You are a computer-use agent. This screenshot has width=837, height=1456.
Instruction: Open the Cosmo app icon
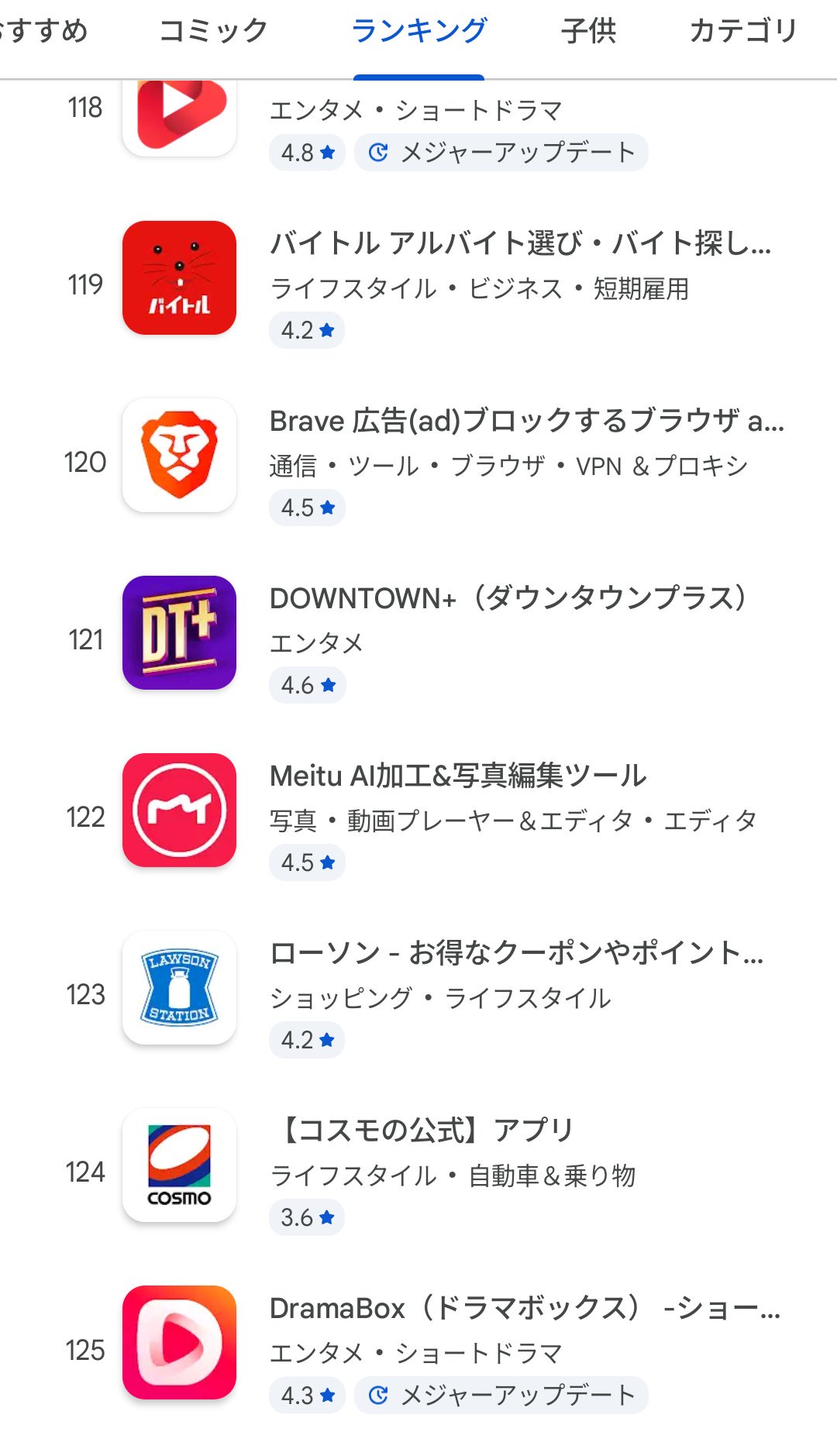(179, 1165)
